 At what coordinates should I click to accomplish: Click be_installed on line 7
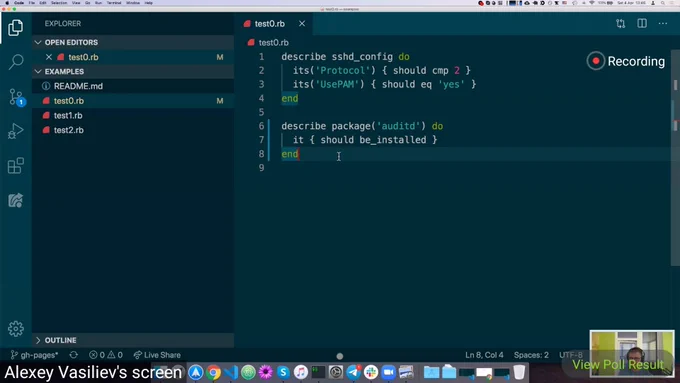pyautogui.click(x=392, y=140)
